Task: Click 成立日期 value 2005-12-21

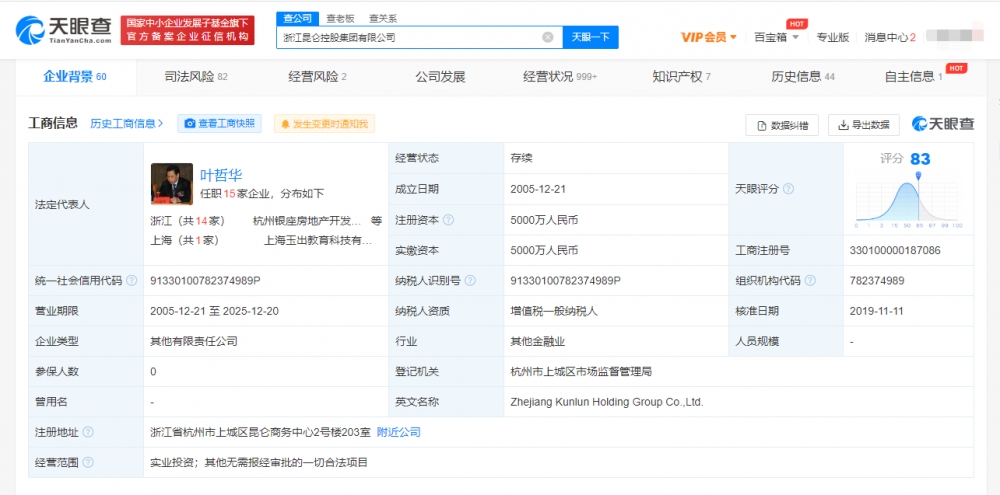Action: [x=538, y=189]
